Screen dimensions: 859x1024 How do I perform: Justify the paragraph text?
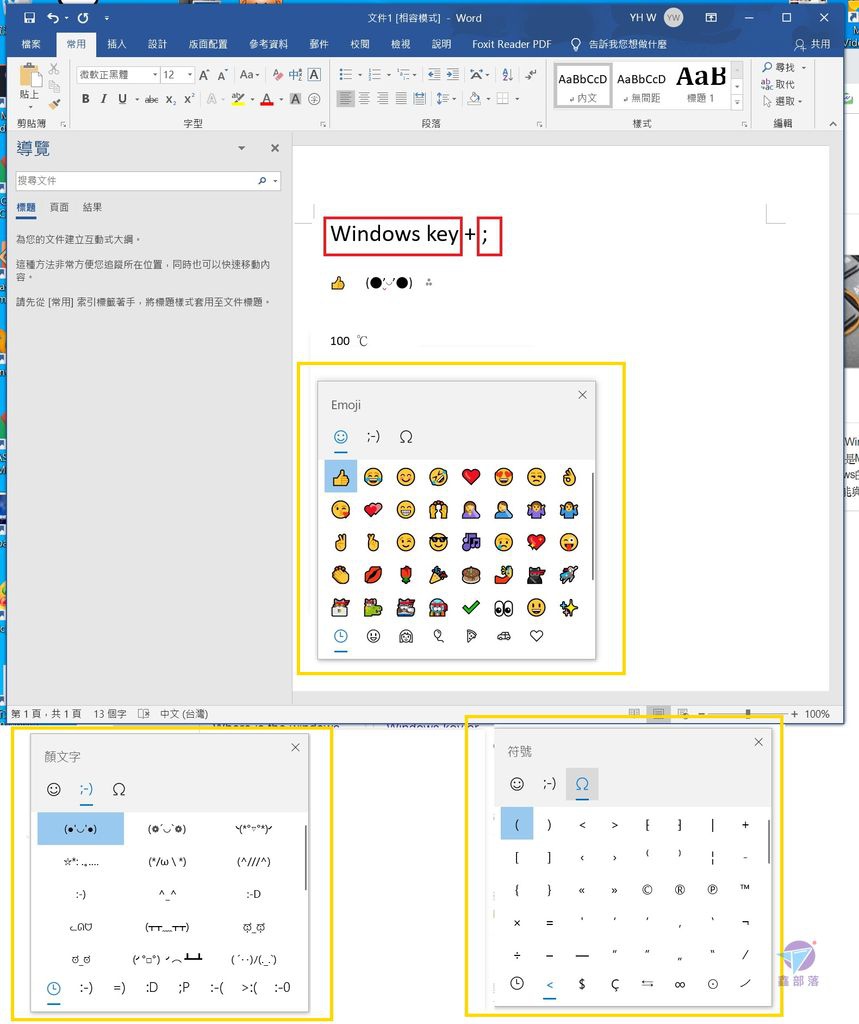[x=401, y=99]
